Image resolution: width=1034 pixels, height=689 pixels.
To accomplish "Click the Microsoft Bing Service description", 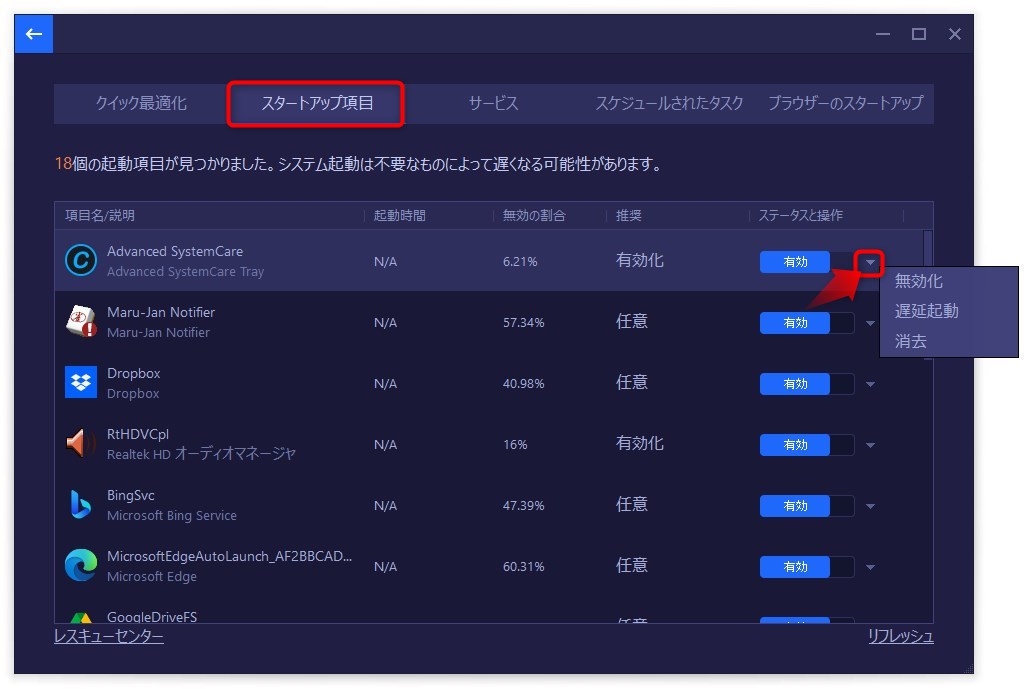I will click(171, 516).
